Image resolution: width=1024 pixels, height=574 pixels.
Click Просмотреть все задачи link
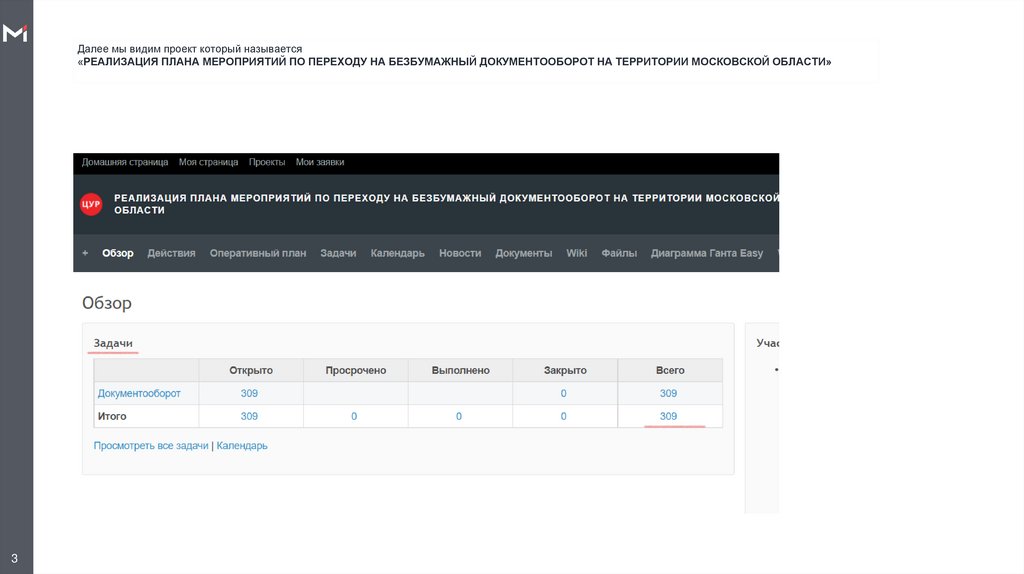(151, 445)
